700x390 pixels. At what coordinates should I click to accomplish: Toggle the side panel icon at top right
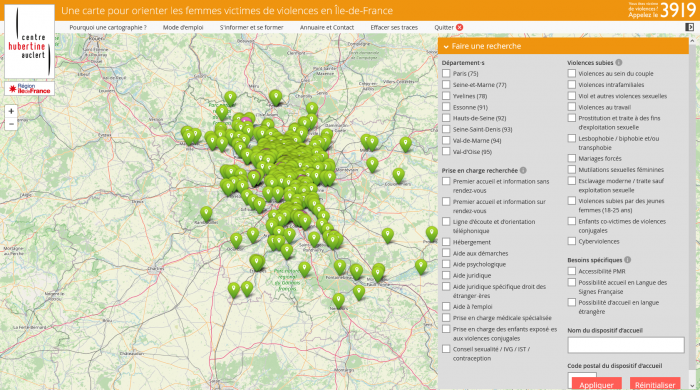689,27
